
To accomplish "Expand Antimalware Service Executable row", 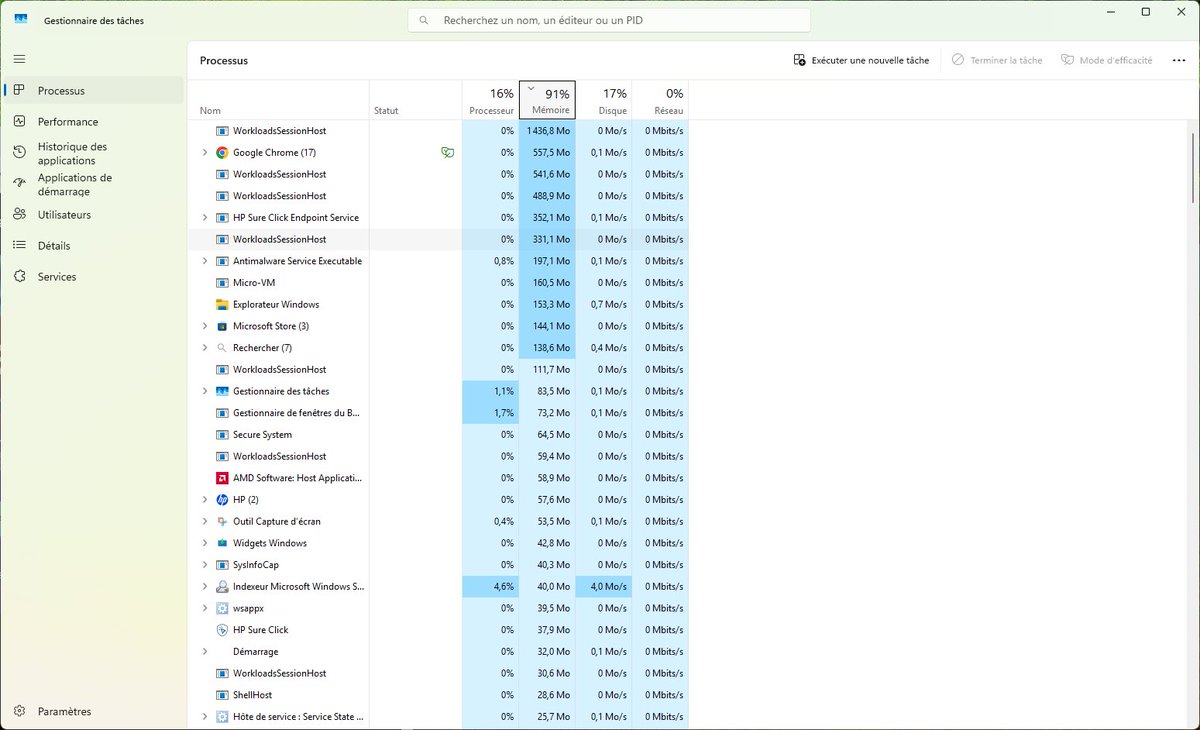I will [205, 261].
